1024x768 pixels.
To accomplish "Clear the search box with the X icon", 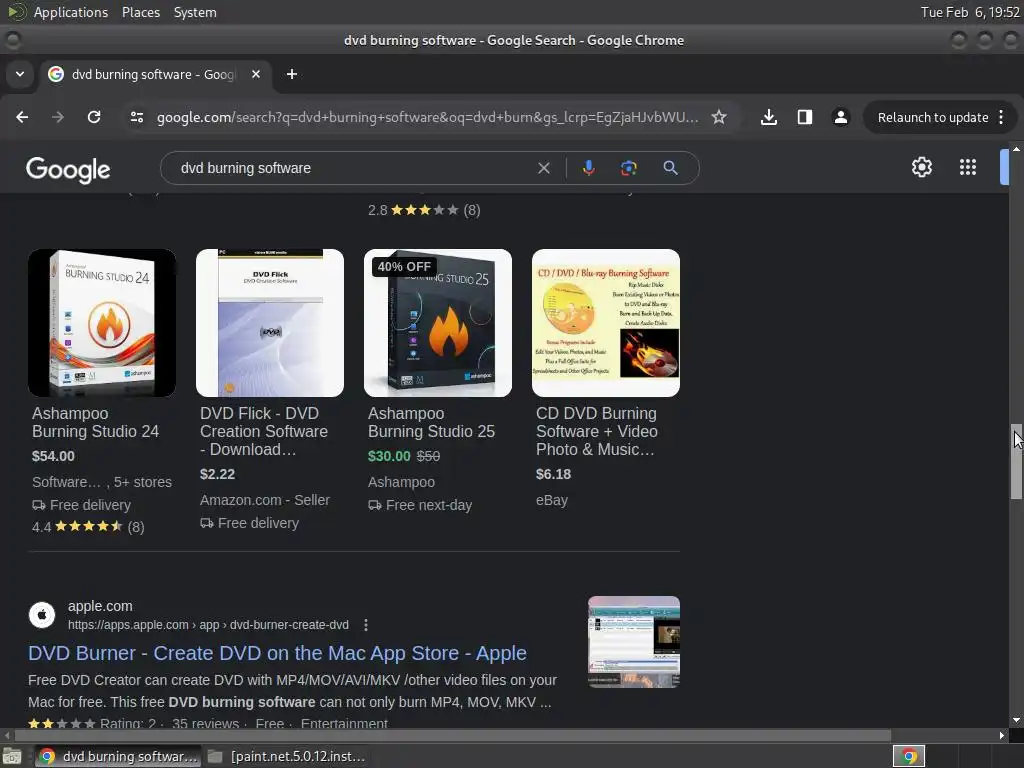I will tap(543, 168).
